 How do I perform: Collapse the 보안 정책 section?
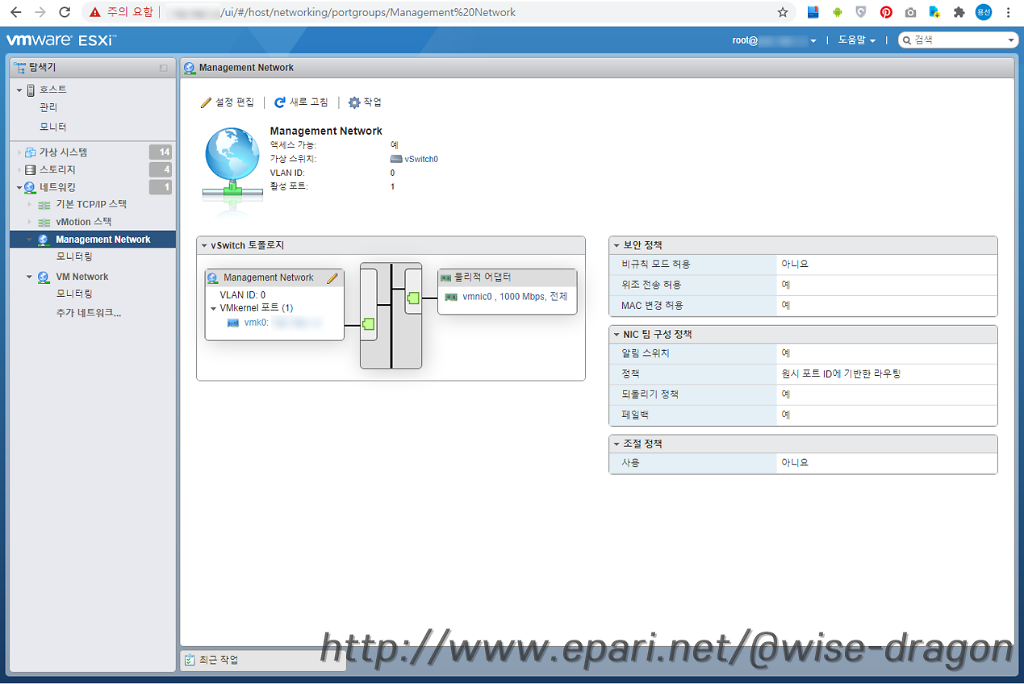point(616,246)
